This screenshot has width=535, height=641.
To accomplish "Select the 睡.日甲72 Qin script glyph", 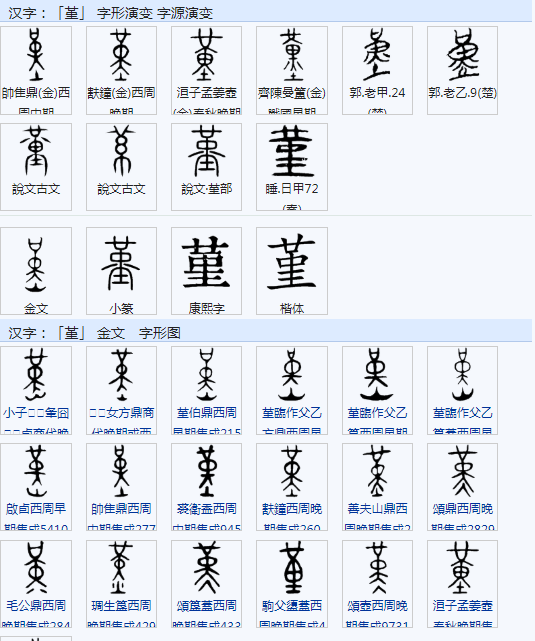I will [x=292, y=151].
